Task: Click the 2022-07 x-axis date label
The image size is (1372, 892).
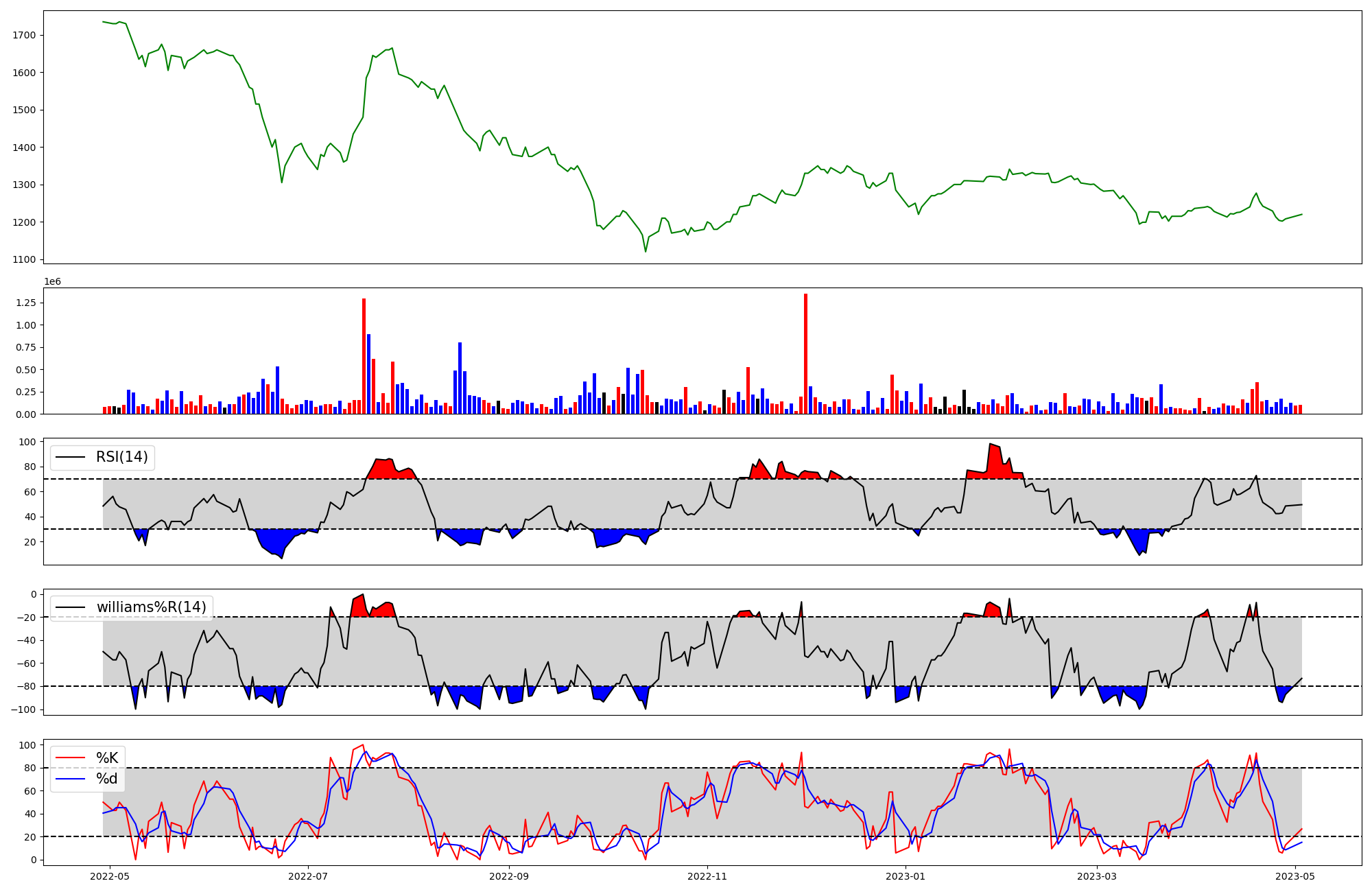Action: click(x=308, y=876)
